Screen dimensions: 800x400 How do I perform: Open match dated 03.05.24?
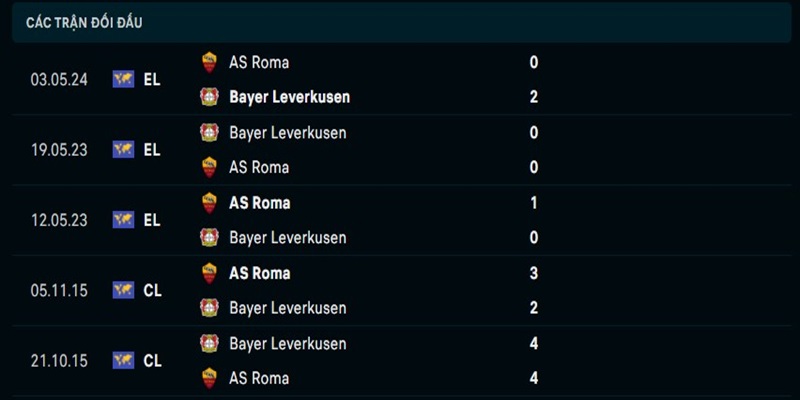click(59, 79)
